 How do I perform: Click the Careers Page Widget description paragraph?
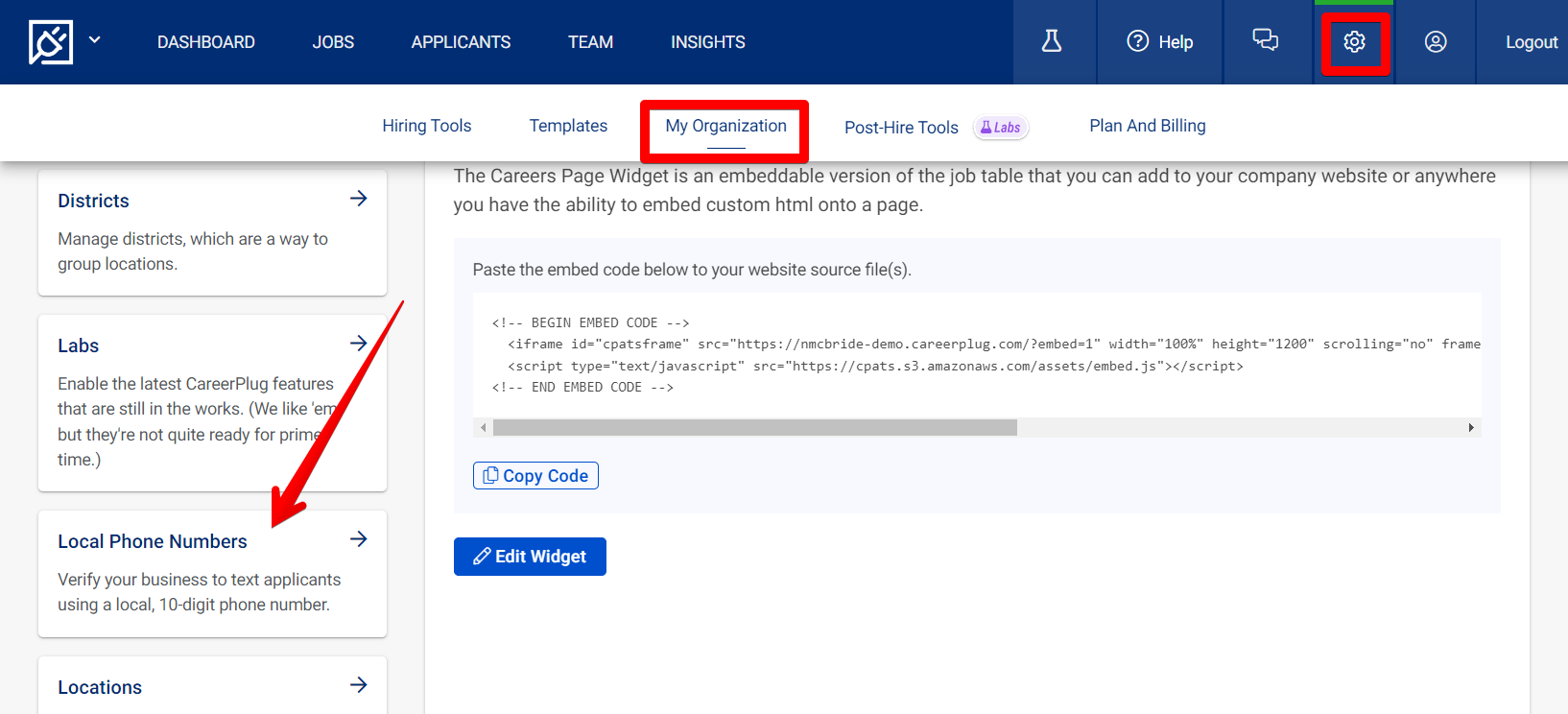point(975,190)
